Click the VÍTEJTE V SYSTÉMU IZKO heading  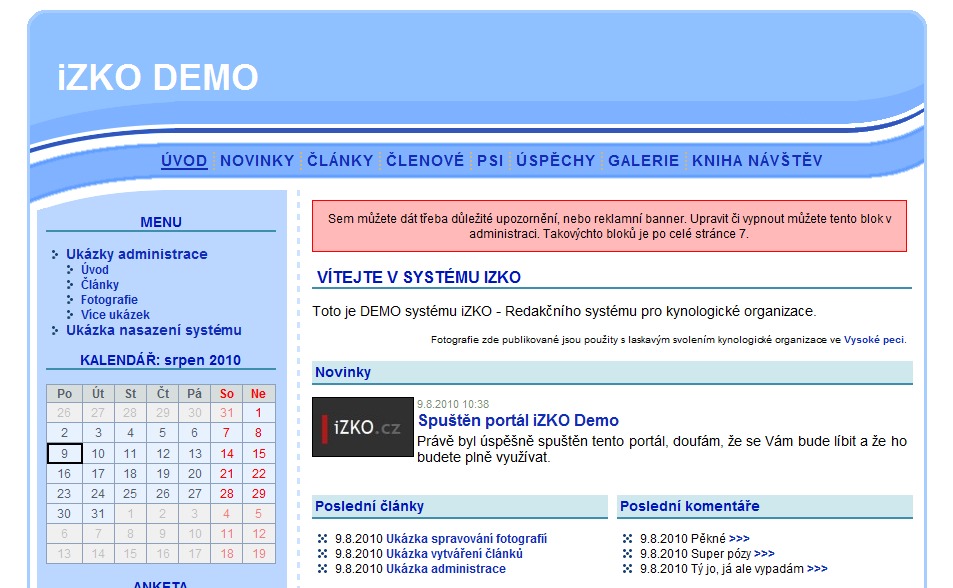[x=419, y=277]
